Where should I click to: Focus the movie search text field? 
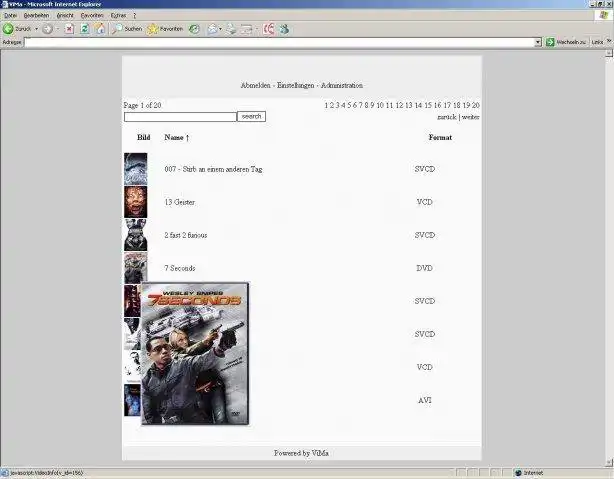coord(180,117)
